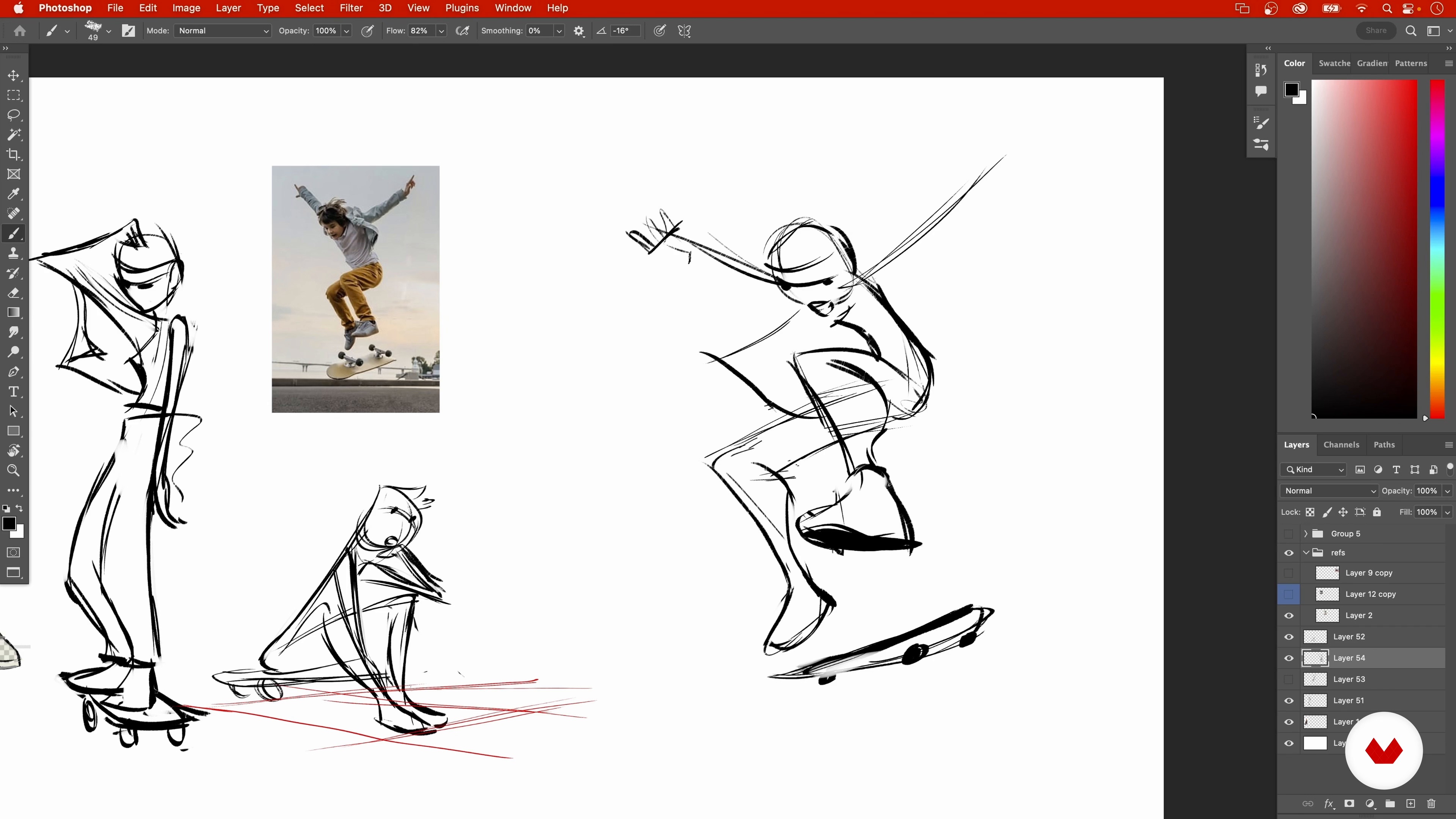
Task: Select the History Brush tool
Action: coord(14,273)
